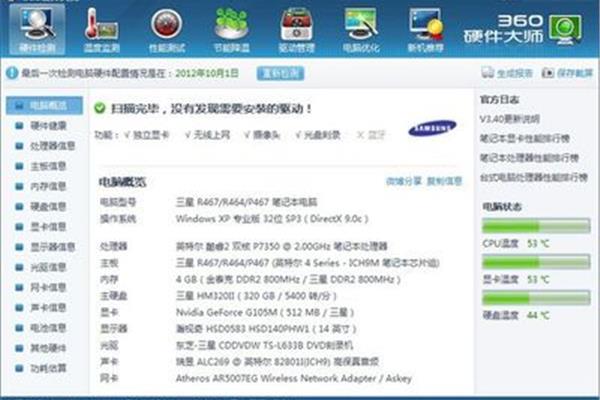600x400 pixels.
Task: Click the P7350 @ 2.00GHz processor value
Action: (282, 246)
